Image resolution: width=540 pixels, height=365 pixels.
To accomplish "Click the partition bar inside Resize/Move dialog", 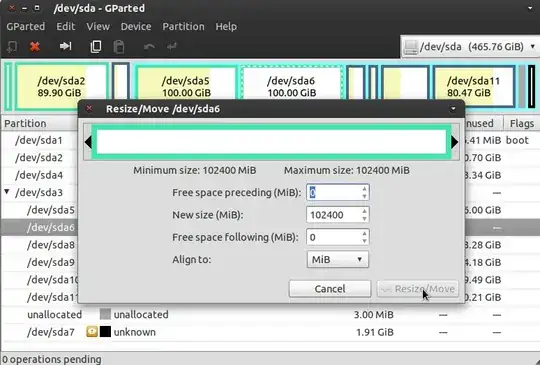I will pyautogui.click(x=271, y=142).
